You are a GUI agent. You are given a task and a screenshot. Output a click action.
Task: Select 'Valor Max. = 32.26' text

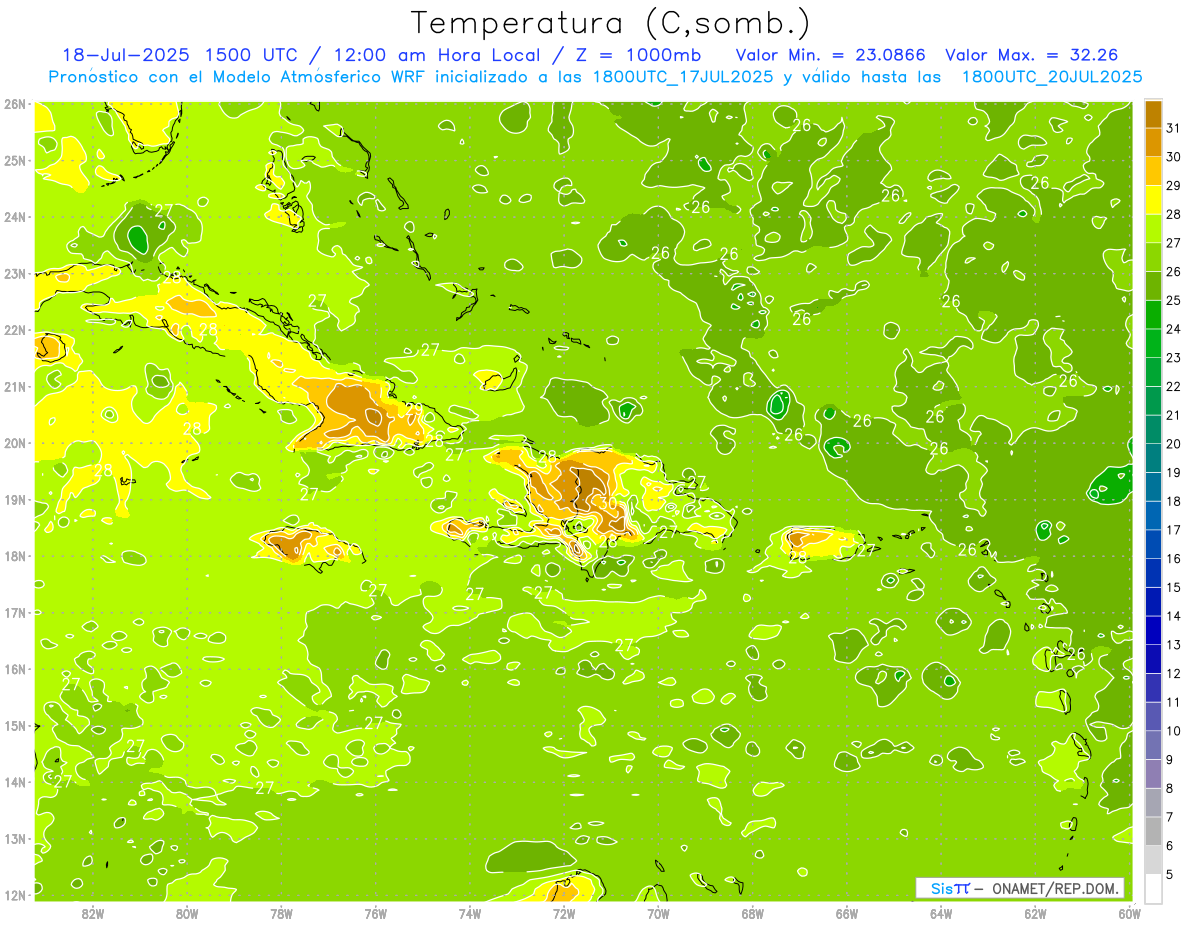[1031, 55]
